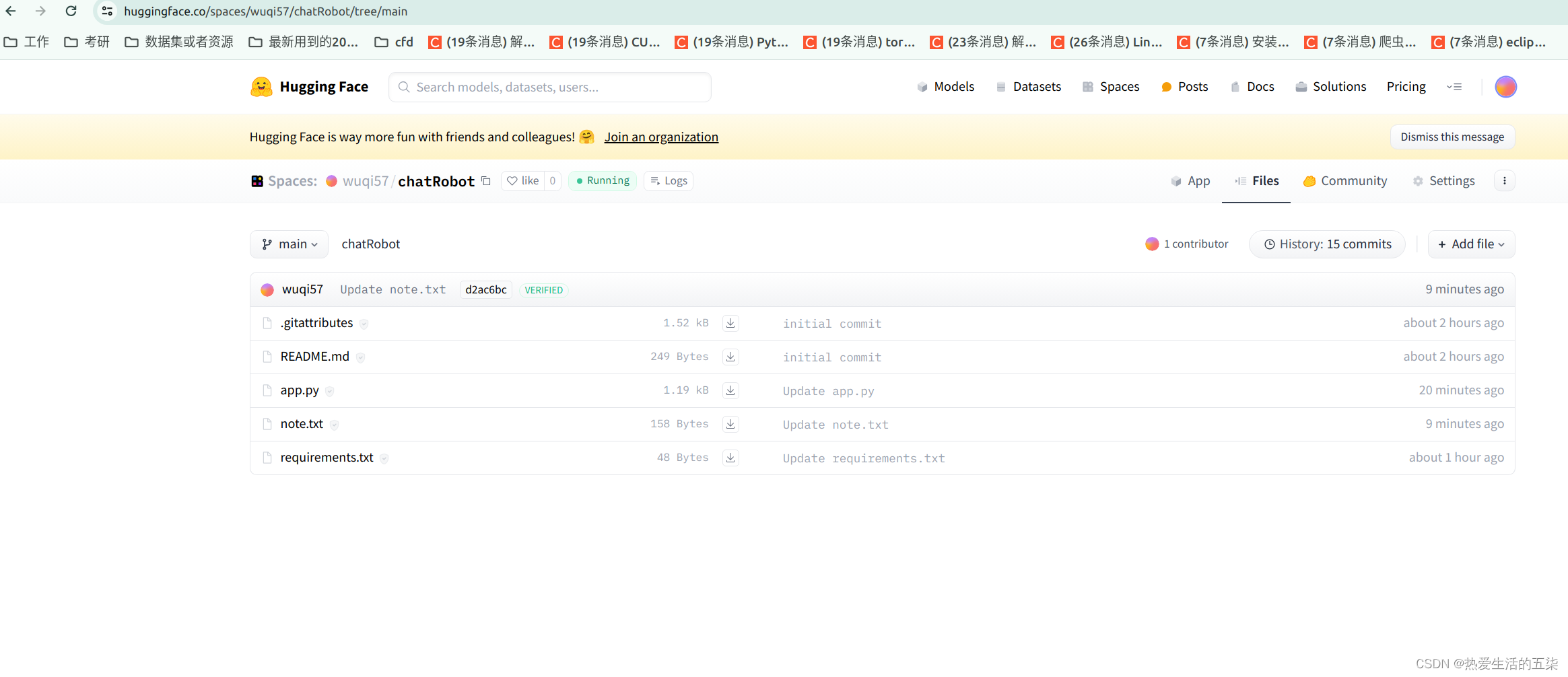This screenshot has width=1568, height=677.
Task: Open user profile avatar menu
Action: [x=1505, y=87]
